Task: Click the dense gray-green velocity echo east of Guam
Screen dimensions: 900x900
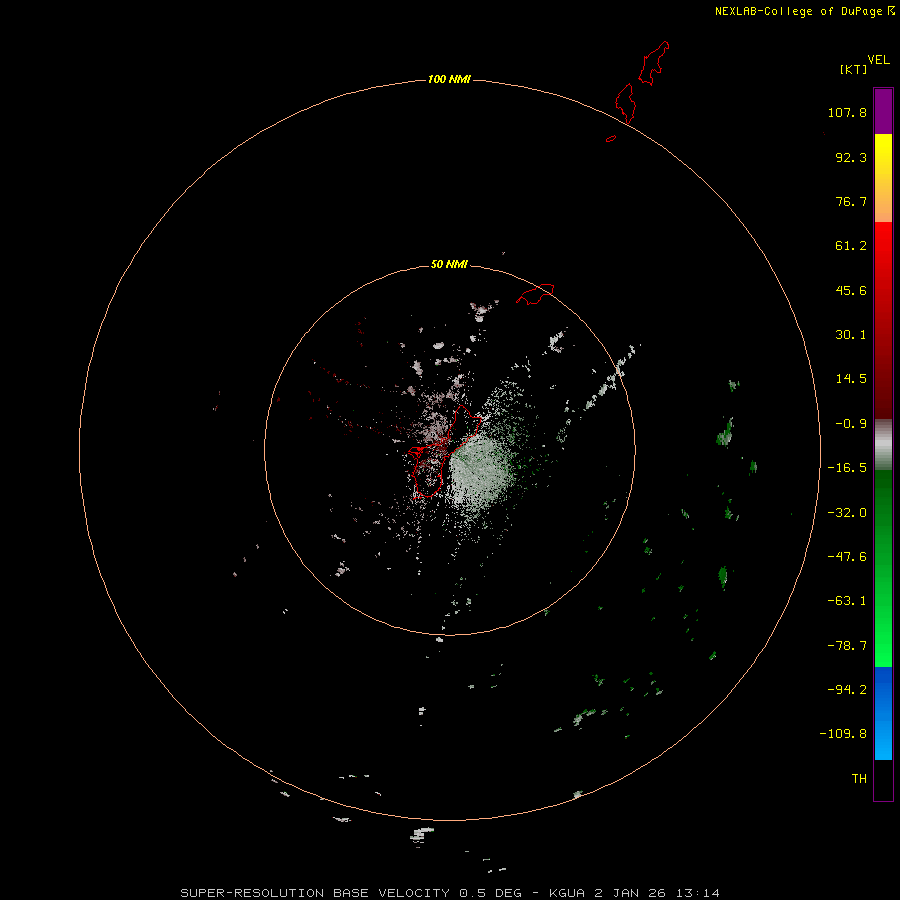Action: (478, 471)
